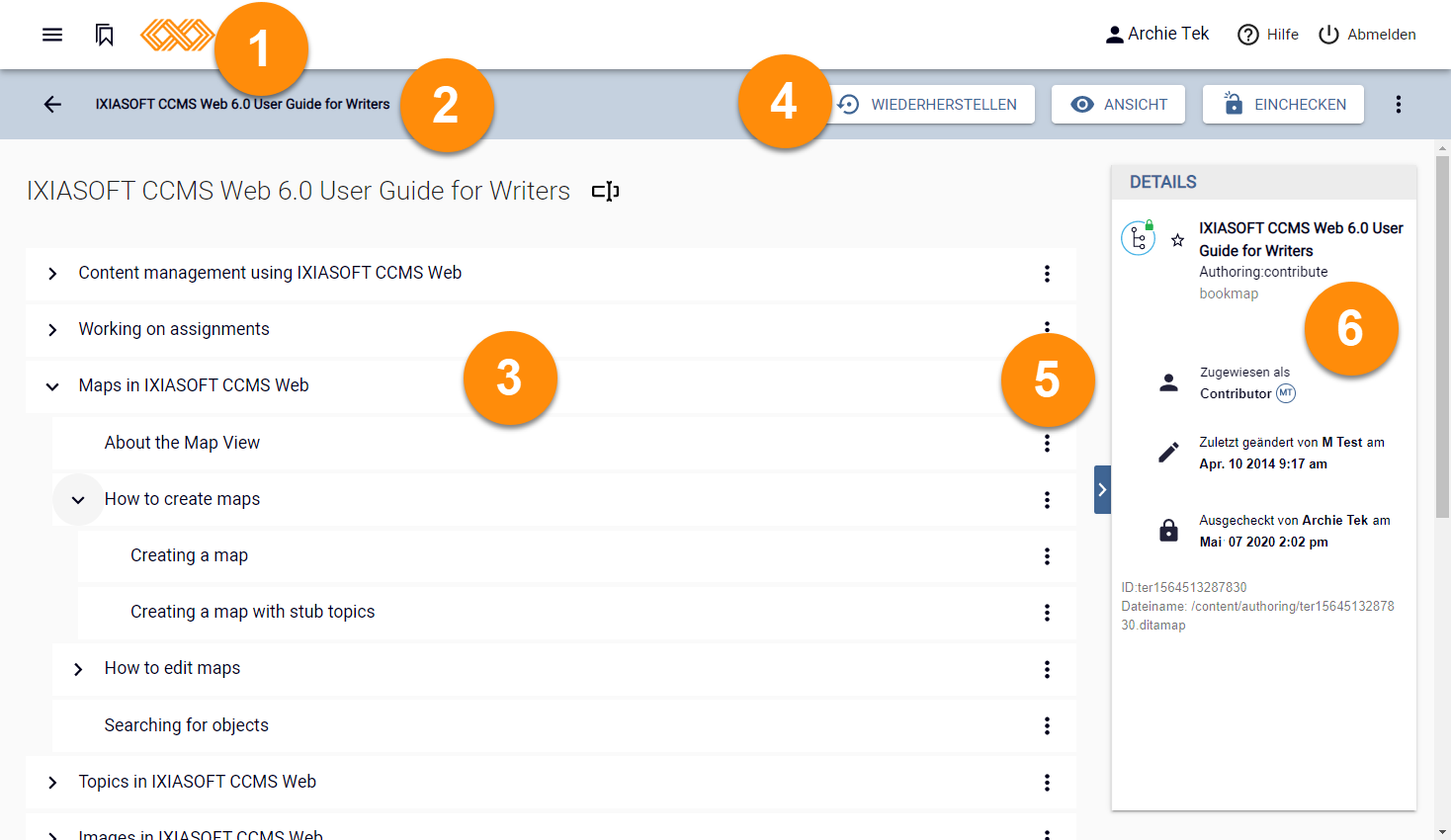Open options menu for Content management row
The height and width of the screenshot is (840, 1451).
coord(1047,274)
